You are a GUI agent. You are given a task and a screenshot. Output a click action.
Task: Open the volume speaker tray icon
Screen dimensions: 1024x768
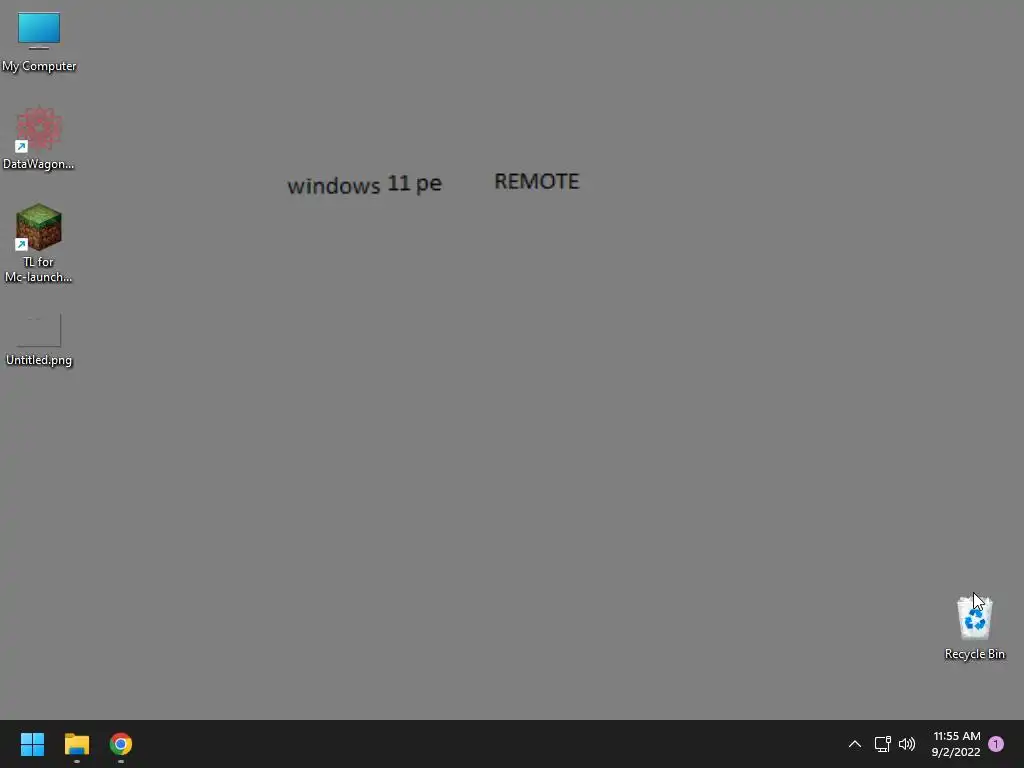pos(906,744)
